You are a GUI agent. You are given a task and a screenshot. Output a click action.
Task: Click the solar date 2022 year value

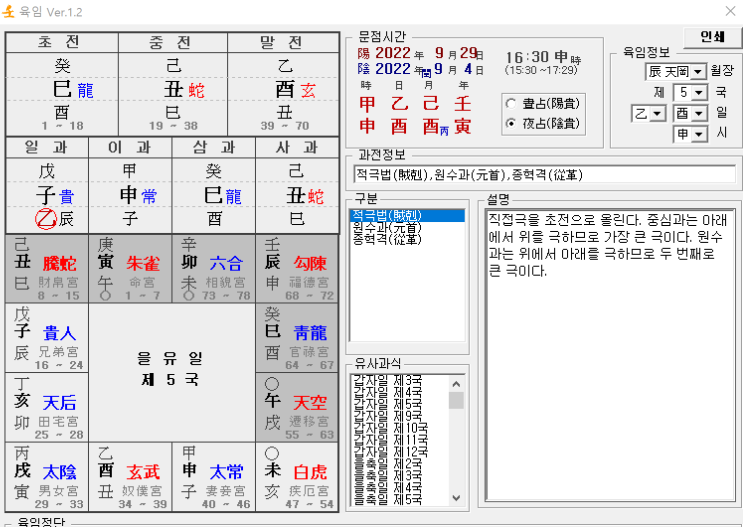pos(393,53)
